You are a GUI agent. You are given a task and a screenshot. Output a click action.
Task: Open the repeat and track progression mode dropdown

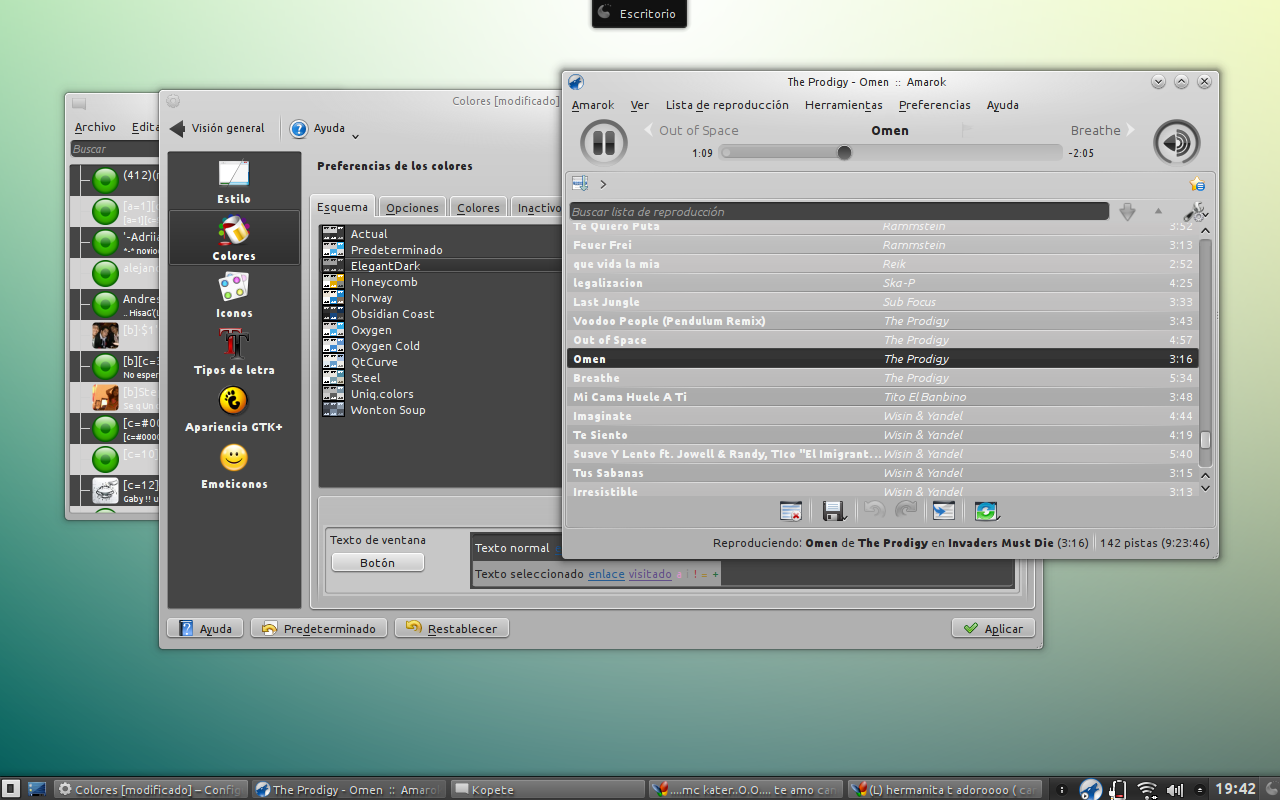coord(987,511)
